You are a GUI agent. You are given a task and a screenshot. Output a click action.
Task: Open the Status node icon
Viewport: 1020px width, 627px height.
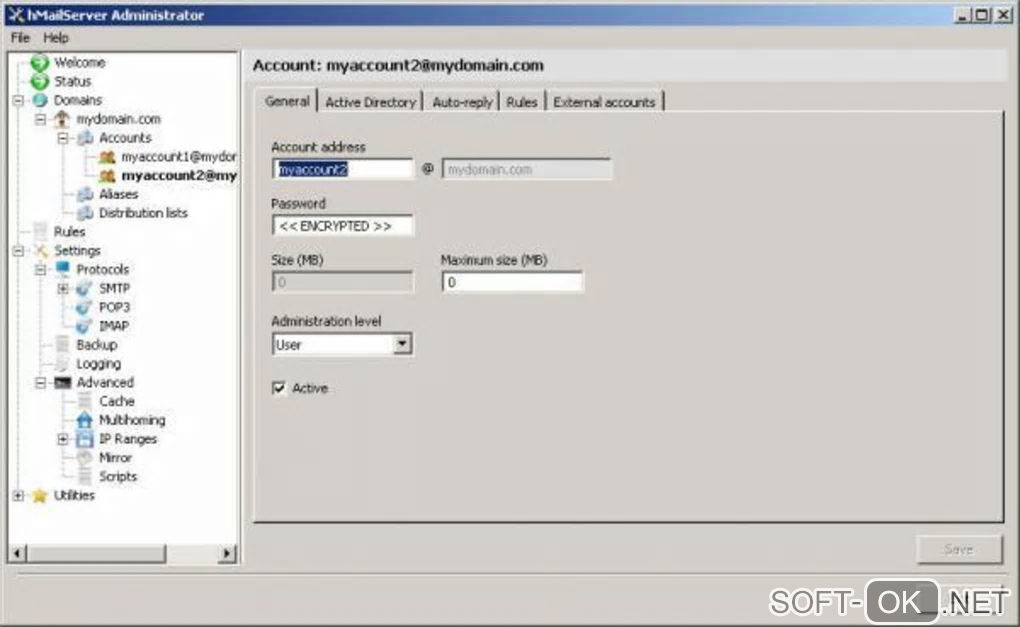point(40,81)
